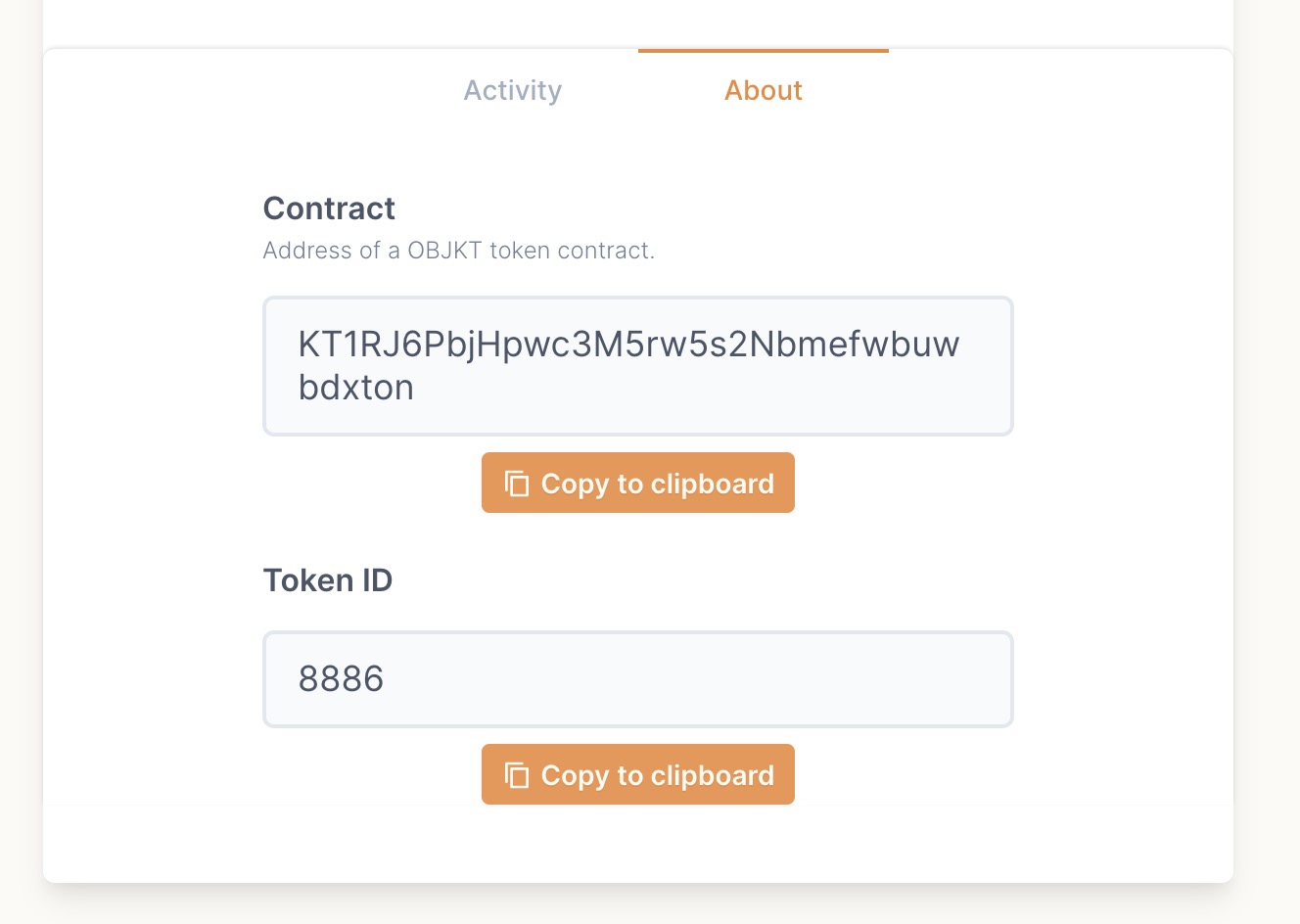Click the word OBJKT in the description
Image resolution: width=1300 pixels, height=924 pixels.
444,251
